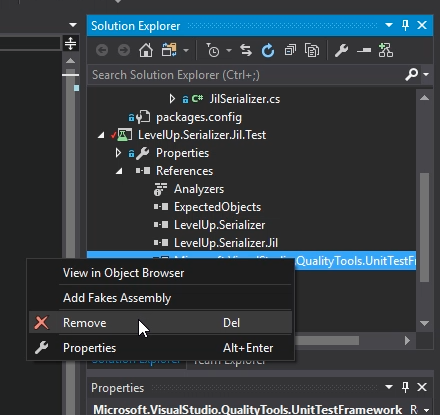Open dropdown arrow beside the views switch icon
The height and width of the screenshot is (415, 440).
(186, 51)
